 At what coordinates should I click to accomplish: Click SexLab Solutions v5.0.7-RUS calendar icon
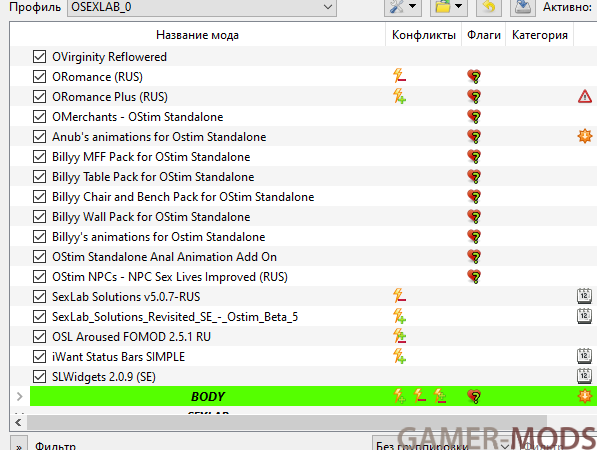(x=584, y=296)
